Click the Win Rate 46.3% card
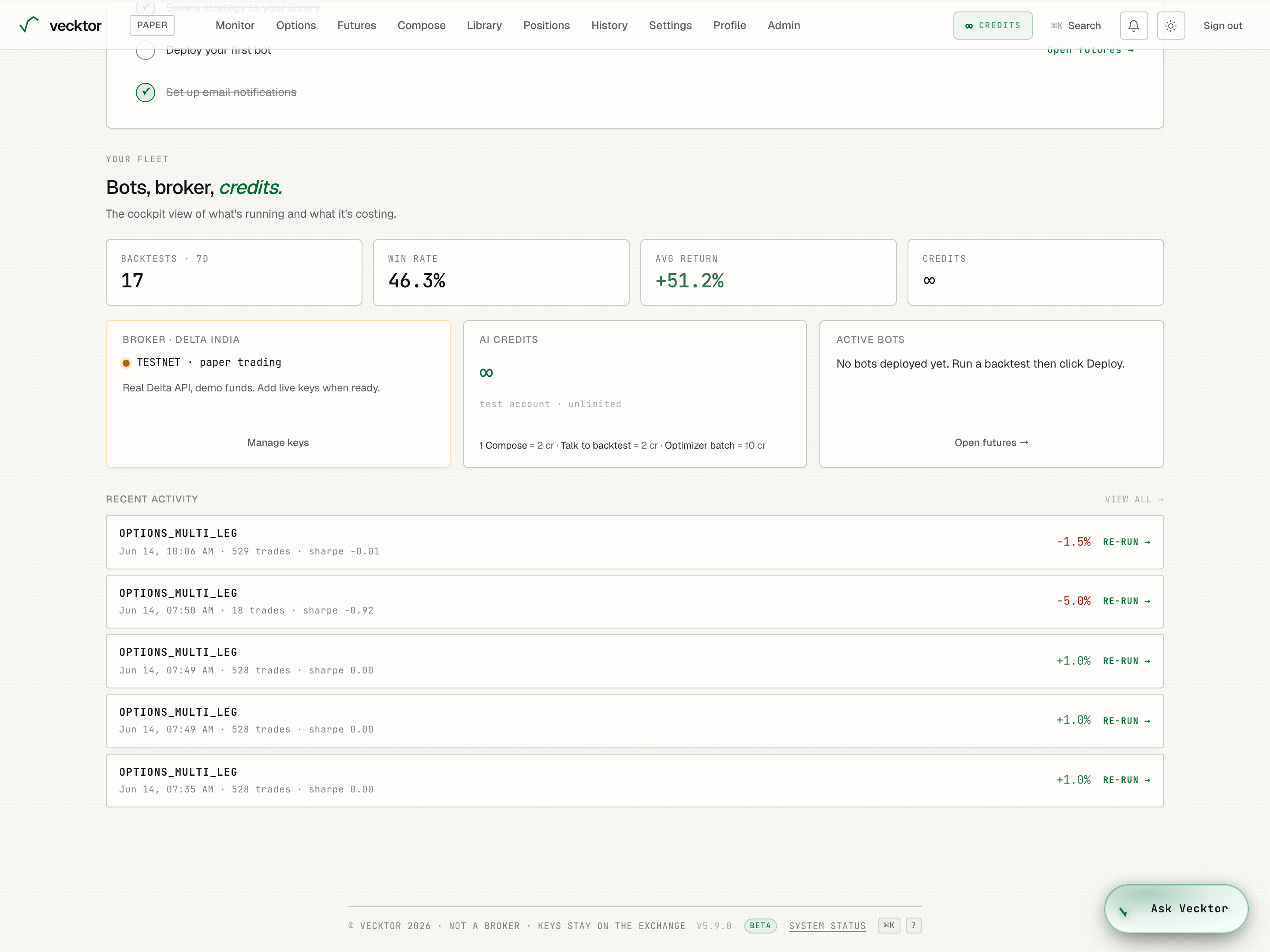1270x952 pixels. (x=501, y=272)
